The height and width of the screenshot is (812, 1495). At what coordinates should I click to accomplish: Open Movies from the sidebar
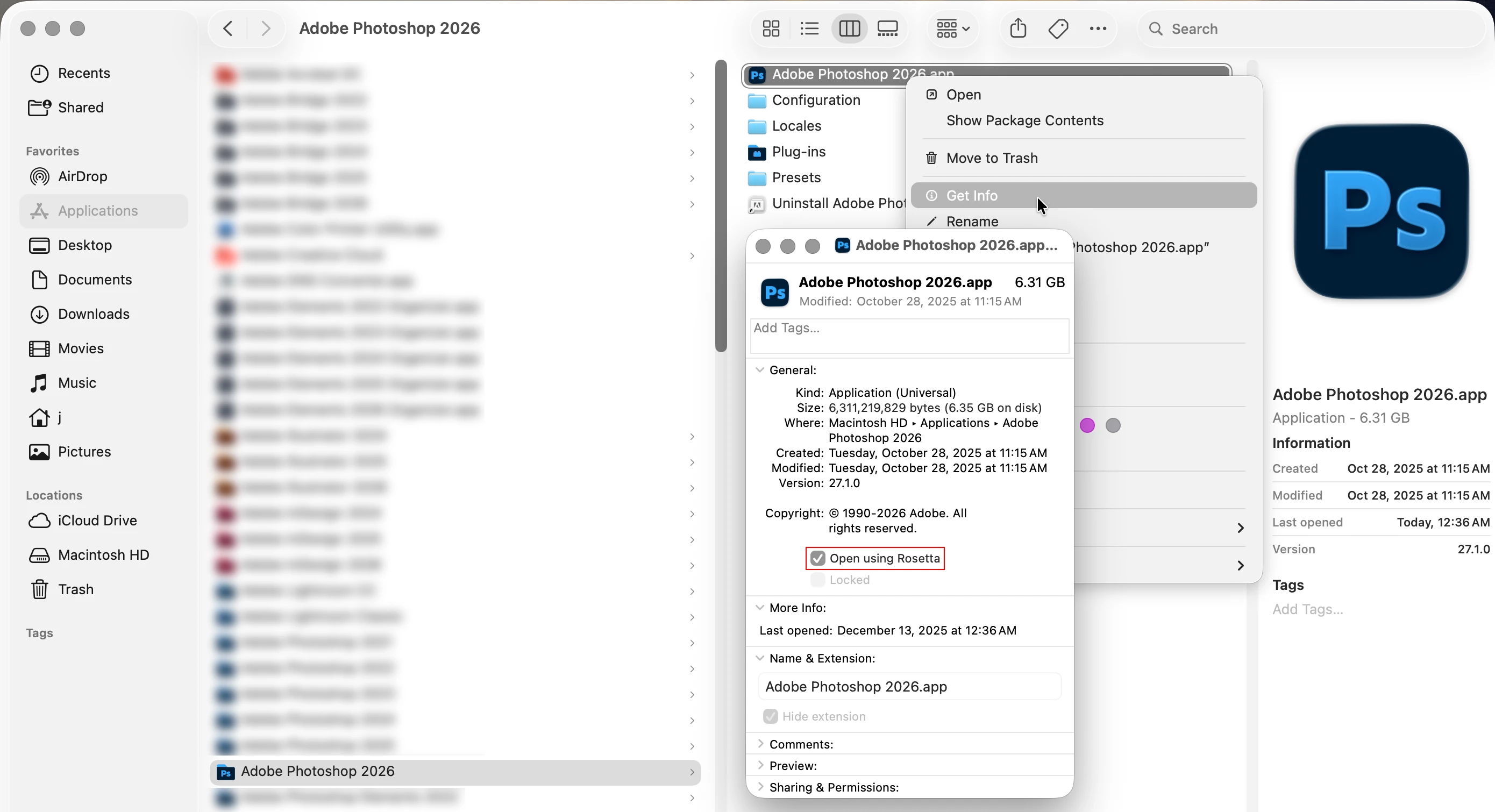(103, 348)
